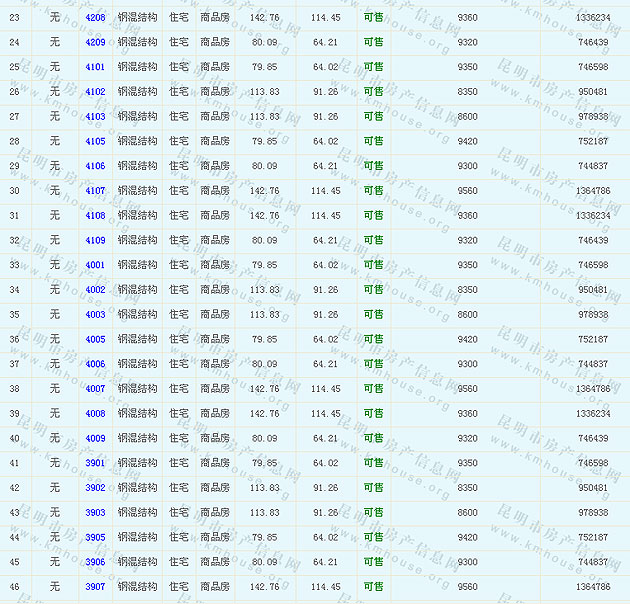Click room number 4101

(95, 67)
